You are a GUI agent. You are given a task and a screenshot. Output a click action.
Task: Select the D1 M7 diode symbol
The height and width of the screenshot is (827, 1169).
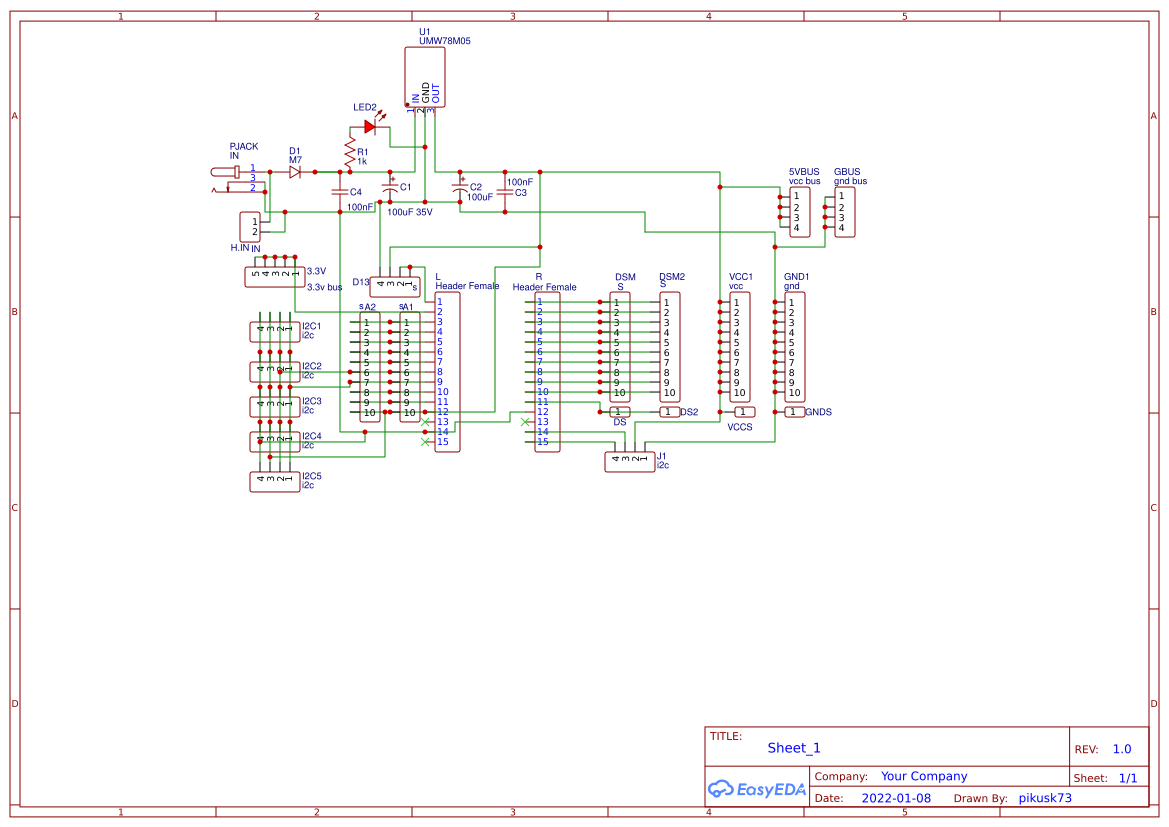coord(294,172)
